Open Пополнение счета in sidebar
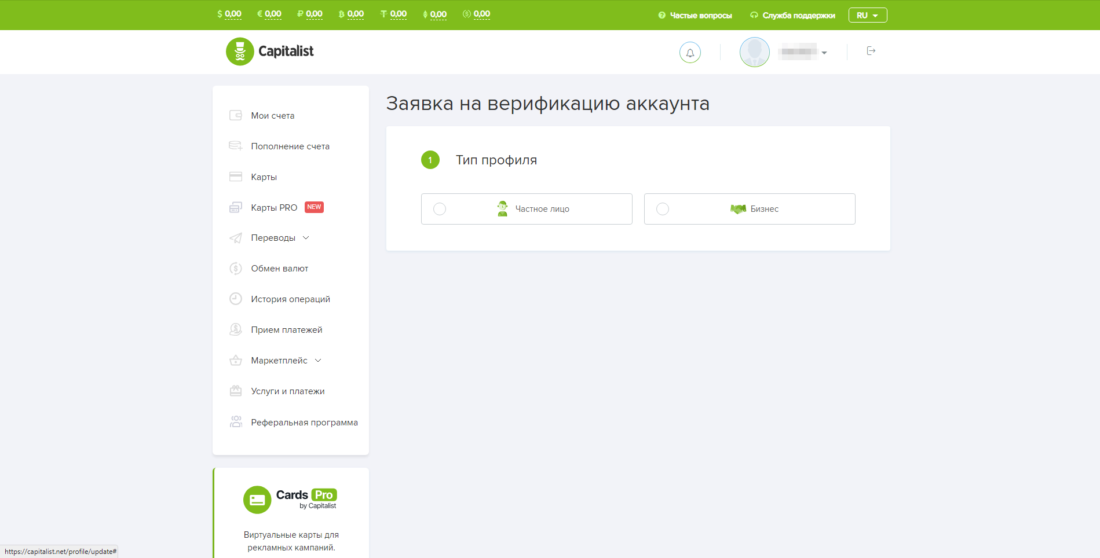The width and height of the screenshot is (1100, 558). (290, 147)
